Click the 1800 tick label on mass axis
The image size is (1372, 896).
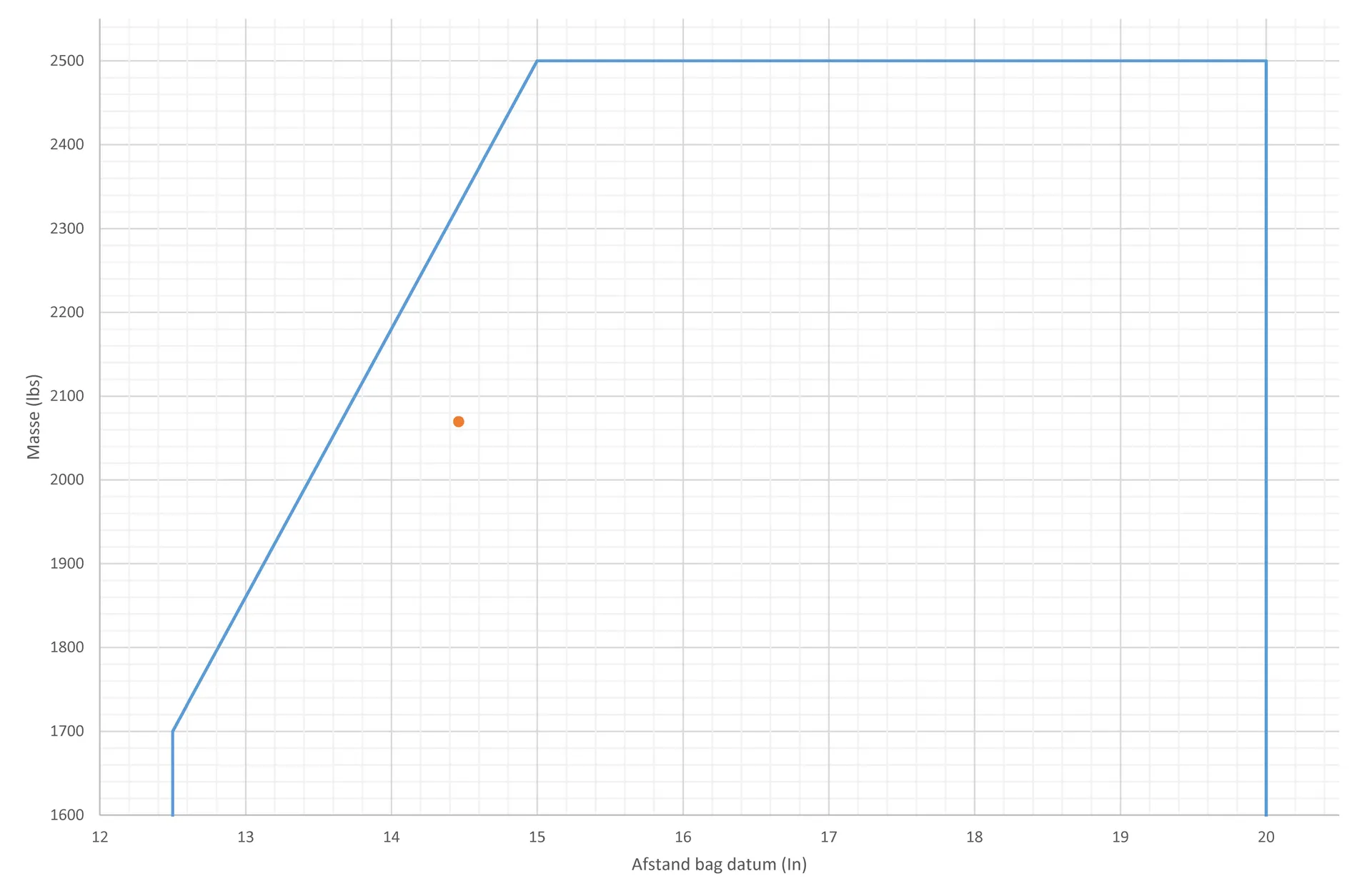tap(67, 647)
